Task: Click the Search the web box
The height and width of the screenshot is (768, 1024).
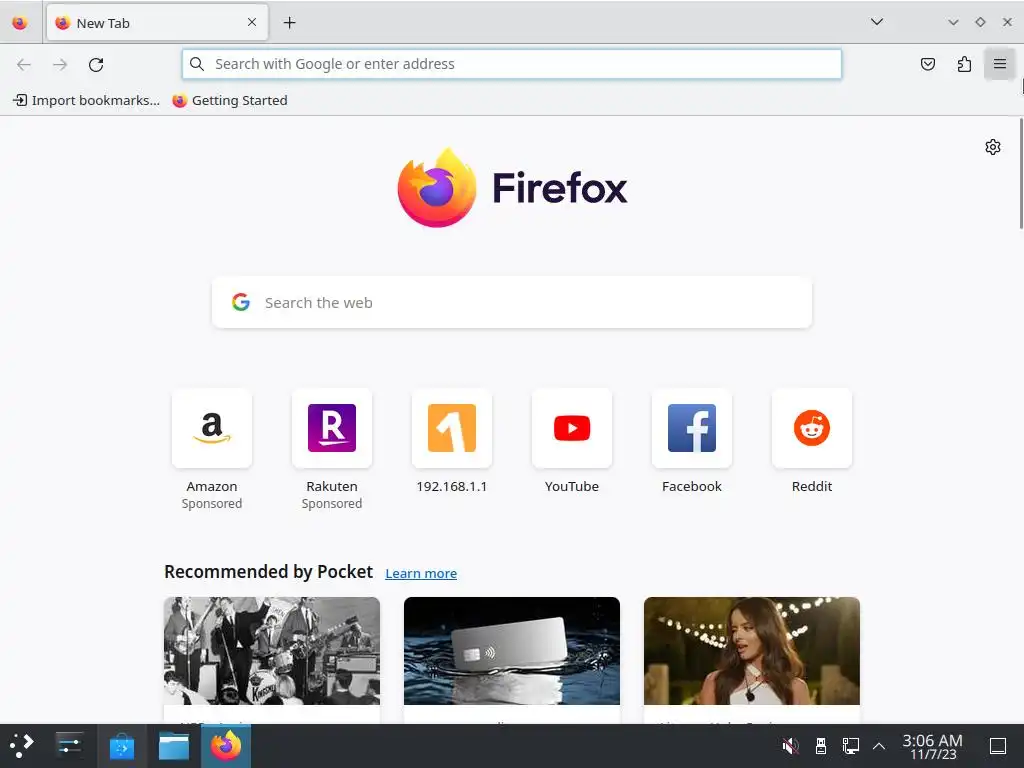Action: 512,302
